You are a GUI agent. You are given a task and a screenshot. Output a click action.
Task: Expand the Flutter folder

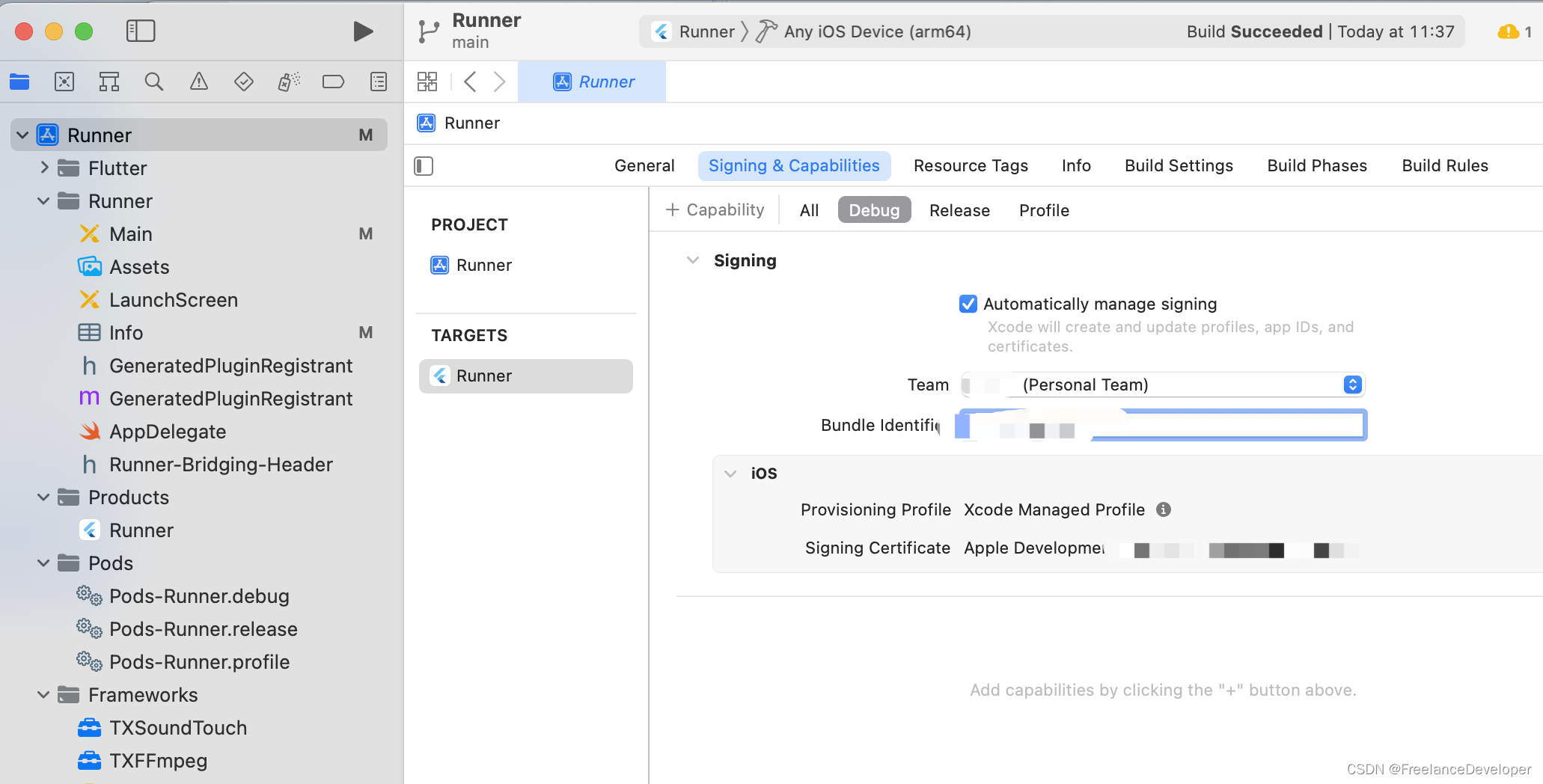coord(44,168)
